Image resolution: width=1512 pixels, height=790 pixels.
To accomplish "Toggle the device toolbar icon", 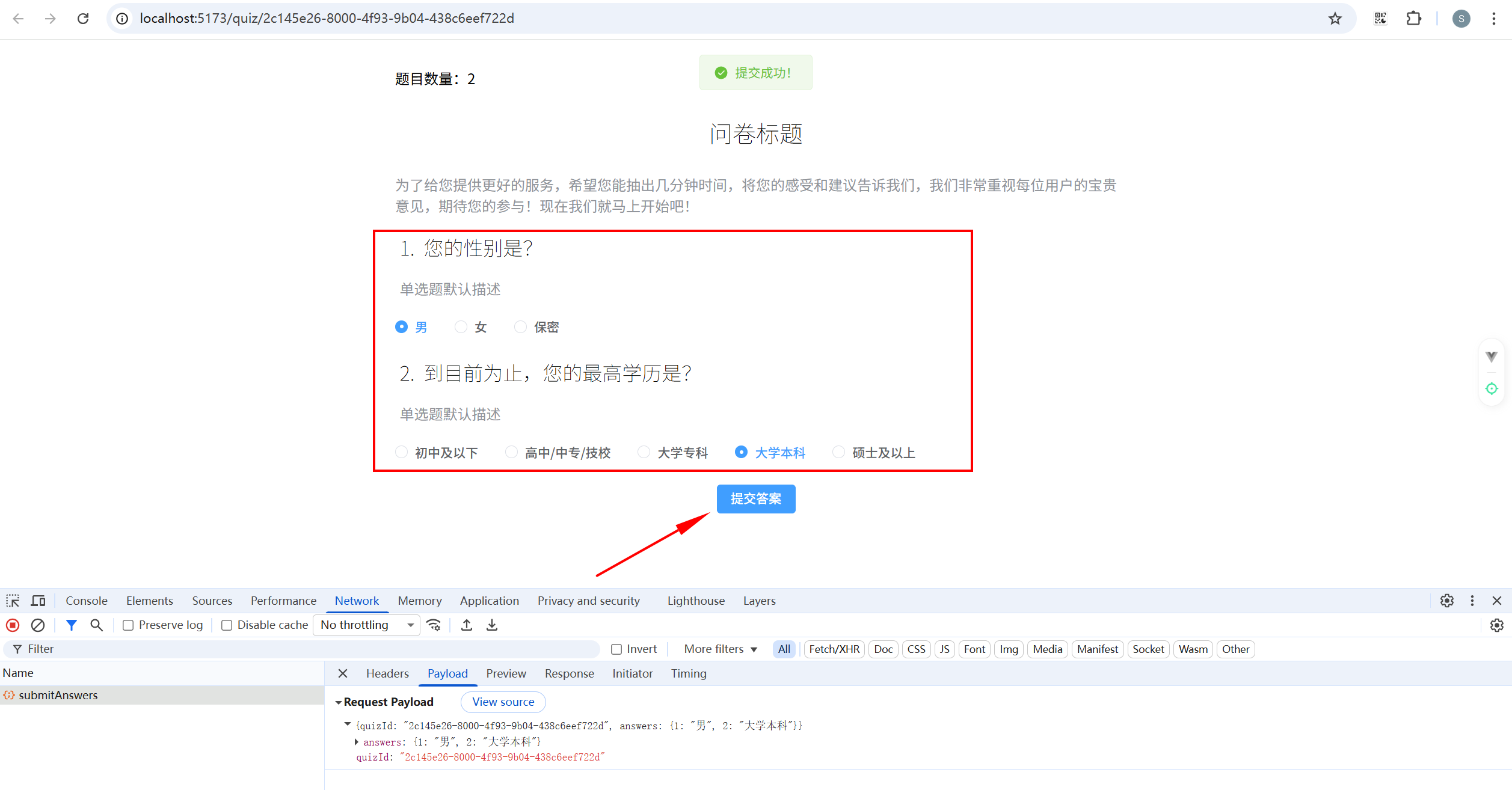I will pyautogui.click(x=38, y=601).
